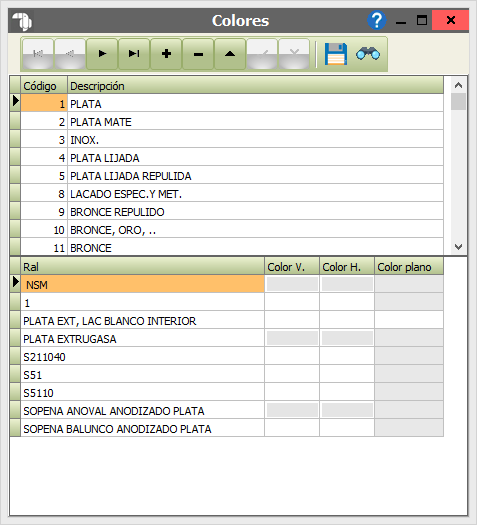Screen dimensions: 477x525
Task: Open search with binoculars icon
Action: (368, 54)
